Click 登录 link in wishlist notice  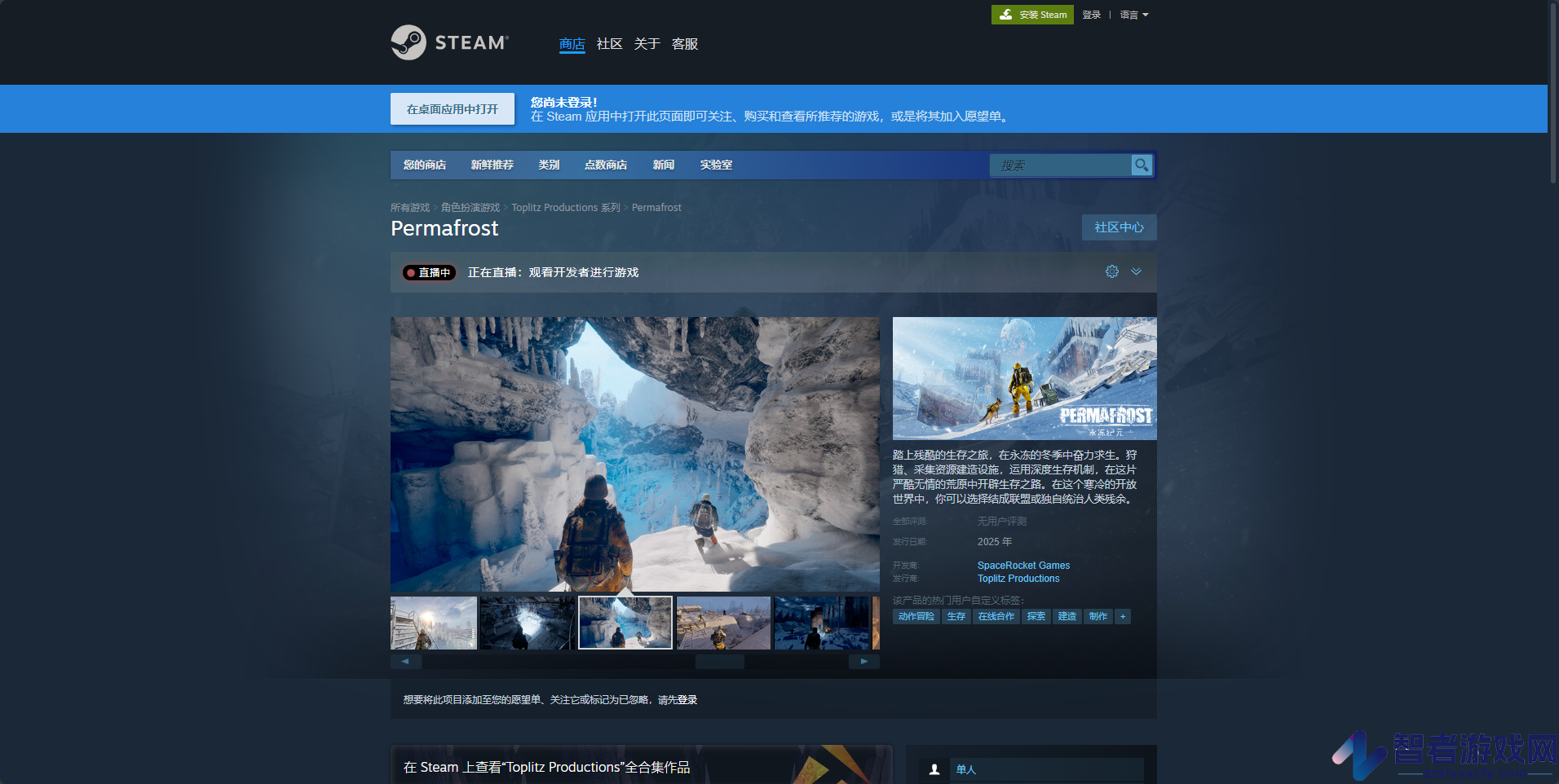687,700
